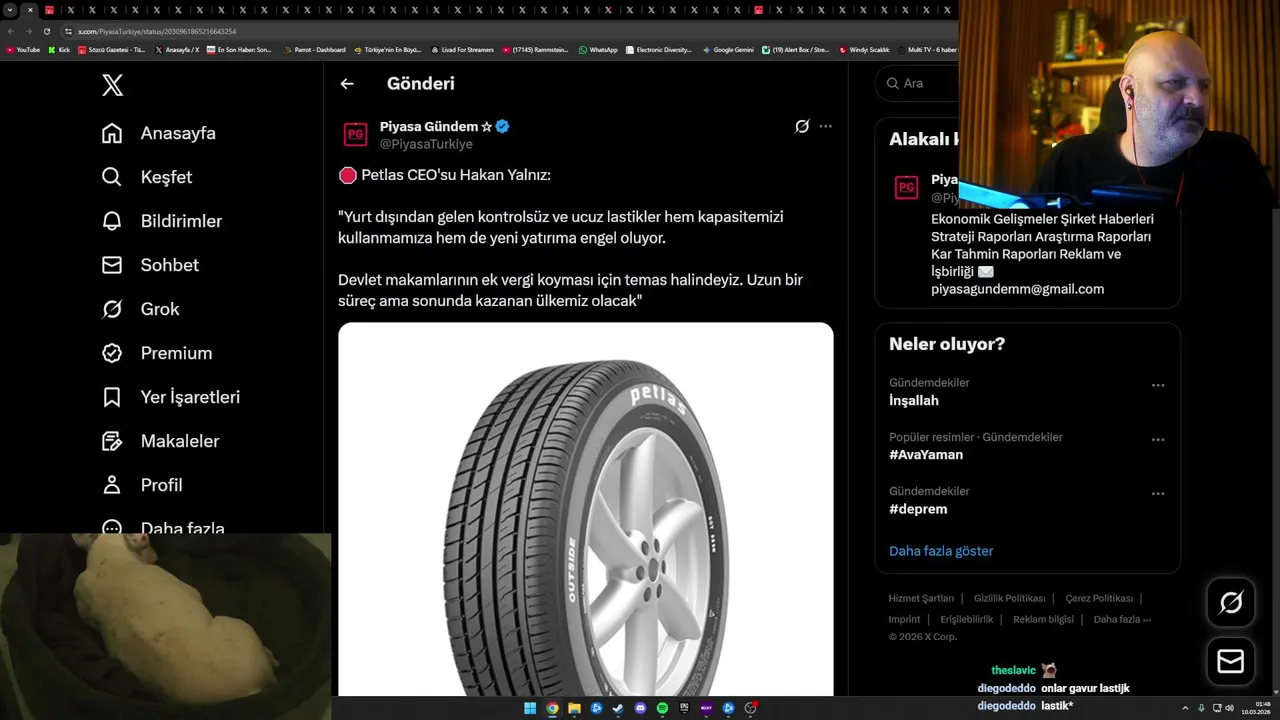
Task: Open the WhatsApp bookmark
Action: 598,49
